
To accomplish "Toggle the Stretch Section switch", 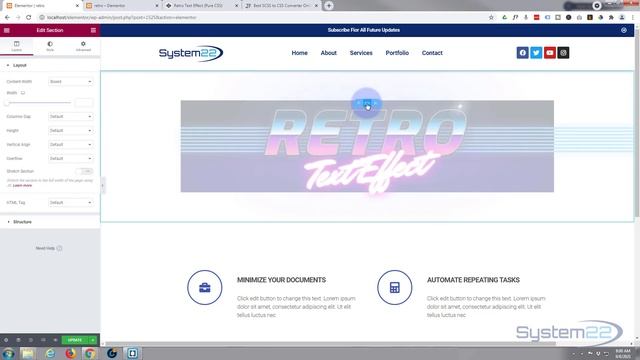I will [x=84, y=171].
